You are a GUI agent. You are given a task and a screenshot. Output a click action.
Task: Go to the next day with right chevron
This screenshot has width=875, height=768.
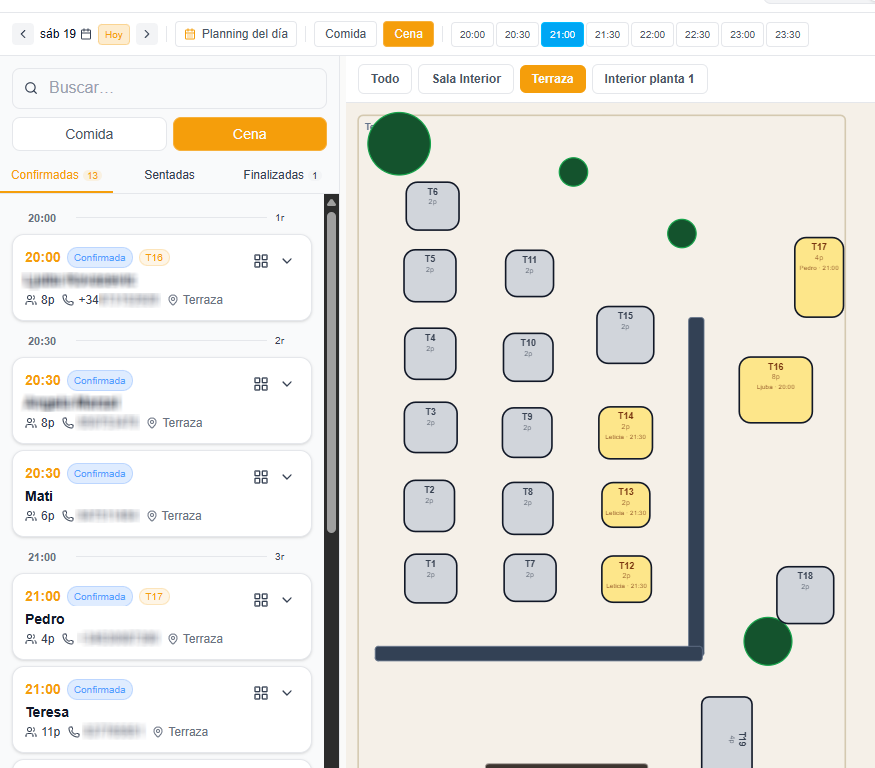tap(147, 34)
